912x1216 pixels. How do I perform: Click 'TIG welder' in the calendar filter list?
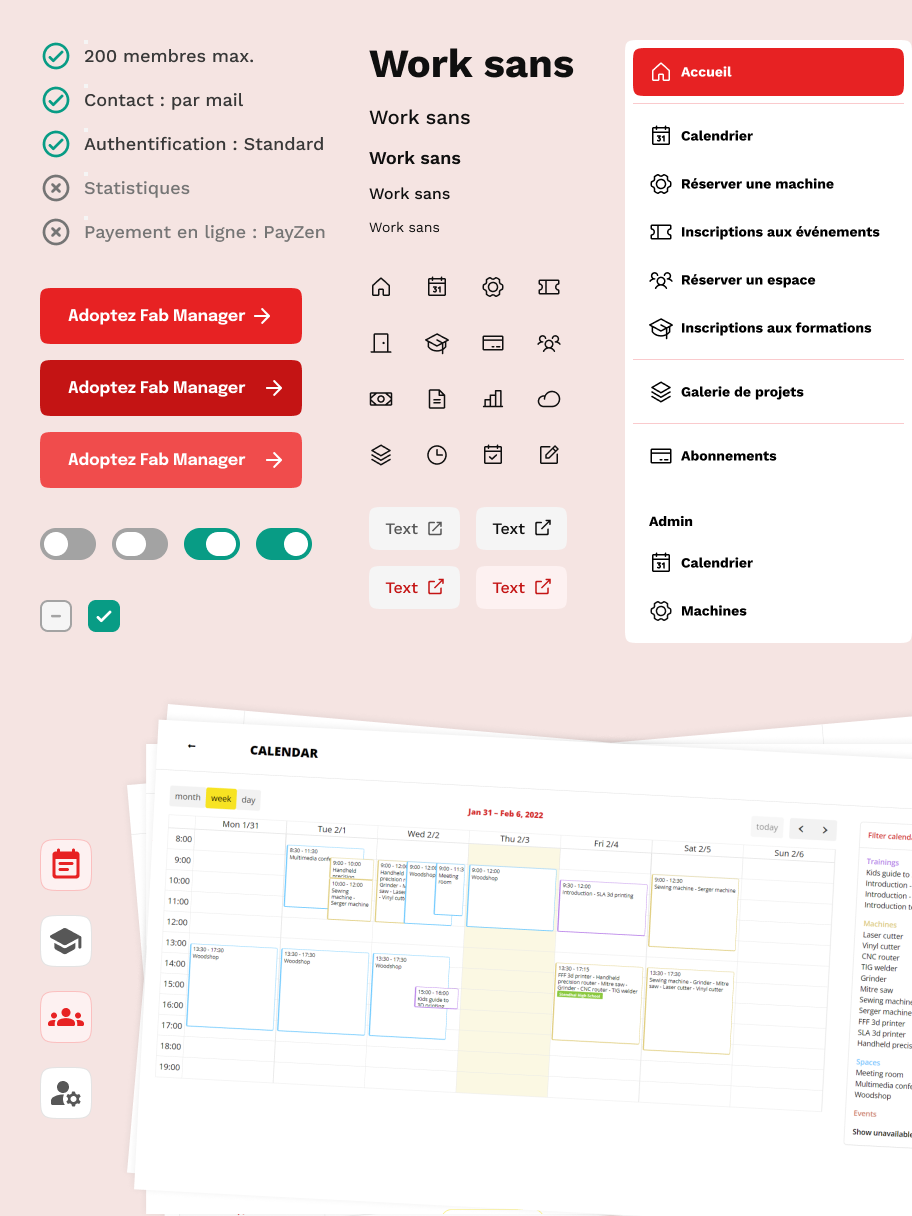click(x=880, y=968)
